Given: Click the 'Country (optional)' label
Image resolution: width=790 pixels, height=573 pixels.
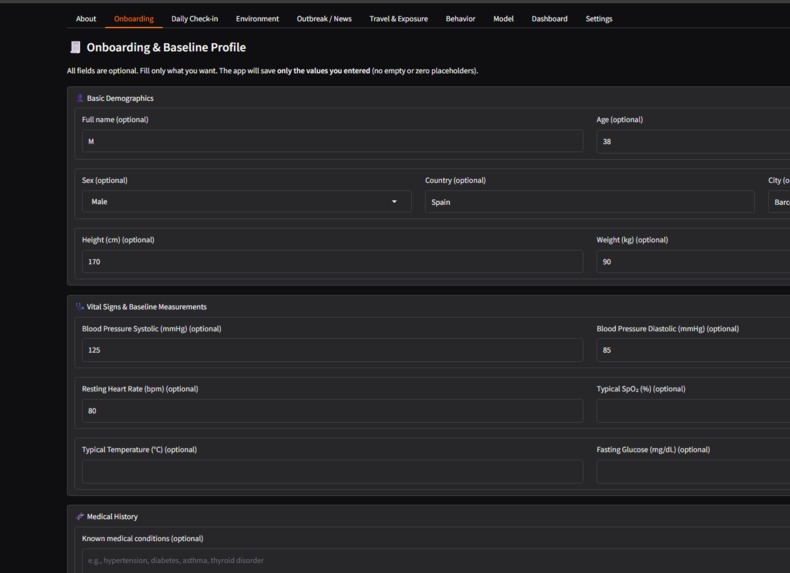Looking at the screenshot, I should [x=455, y=180].
